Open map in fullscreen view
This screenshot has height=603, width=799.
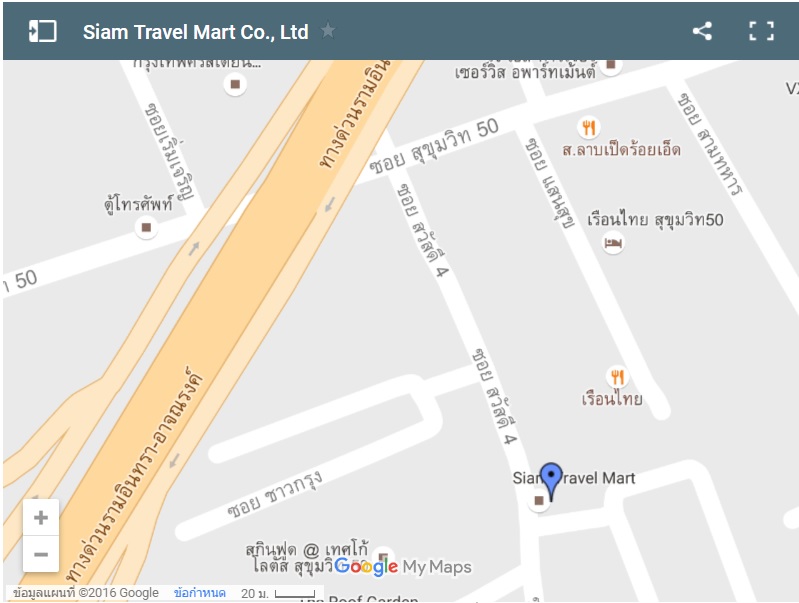coord(761,31)
